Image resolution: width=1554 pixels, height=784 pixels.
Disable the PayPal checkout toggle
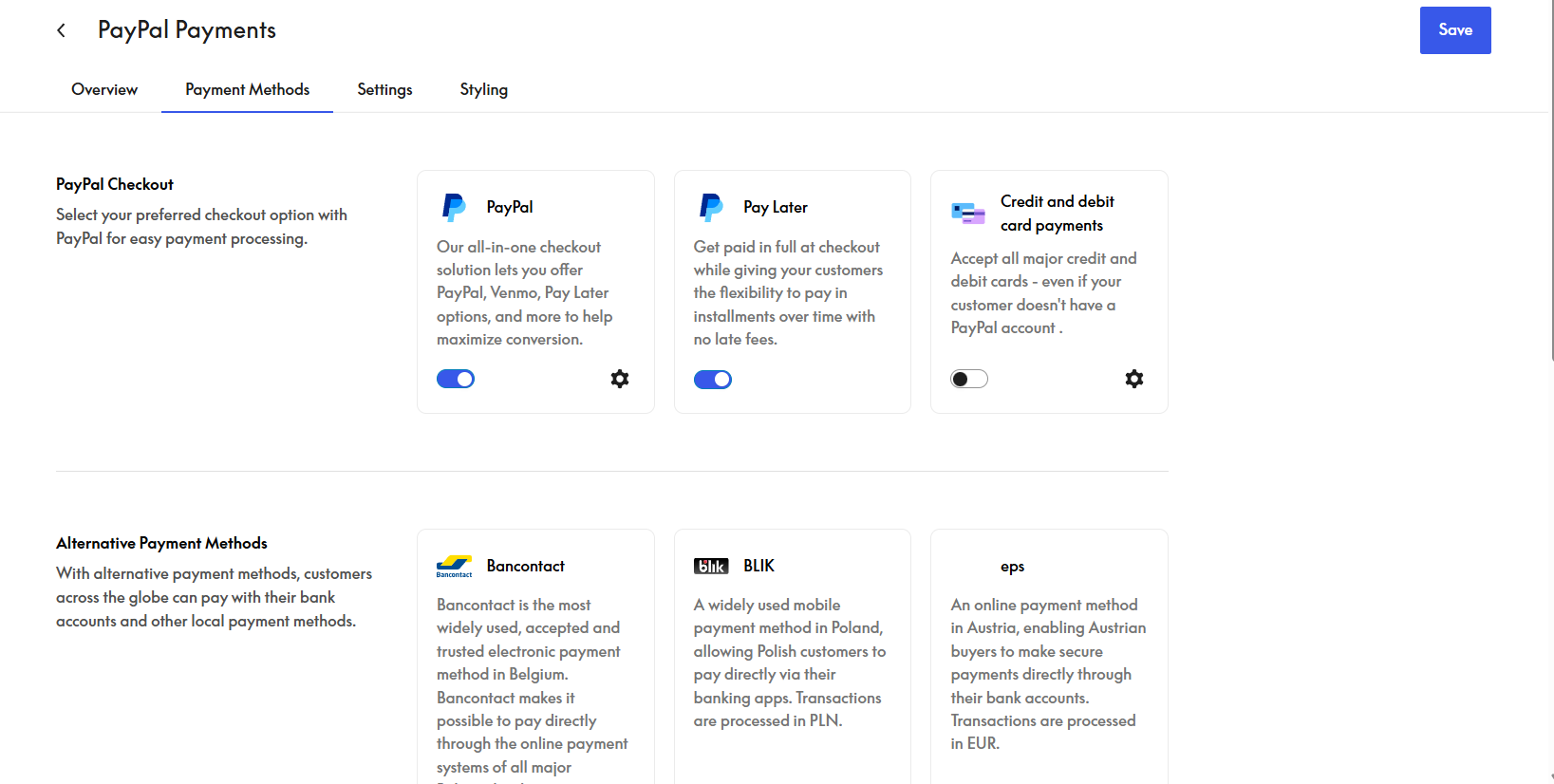coord(456,379)
